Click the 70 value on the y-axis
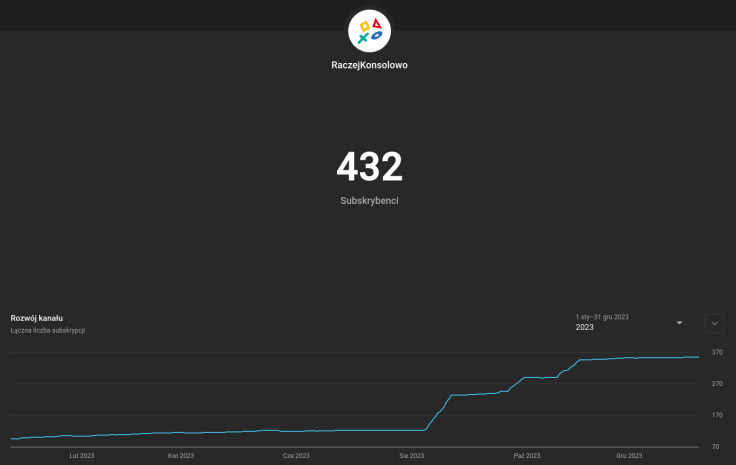 tap(717, 446)
